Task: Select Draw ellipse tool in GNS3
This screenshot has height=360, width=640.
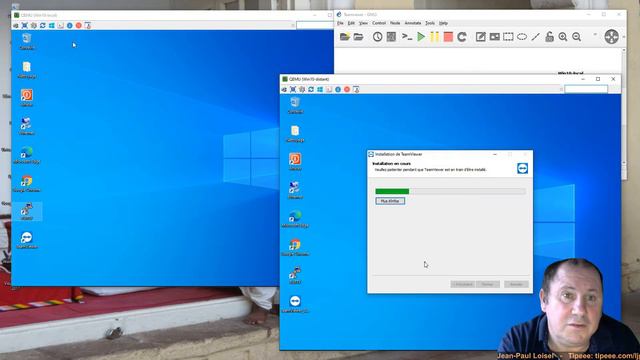Action: (522, 37)
